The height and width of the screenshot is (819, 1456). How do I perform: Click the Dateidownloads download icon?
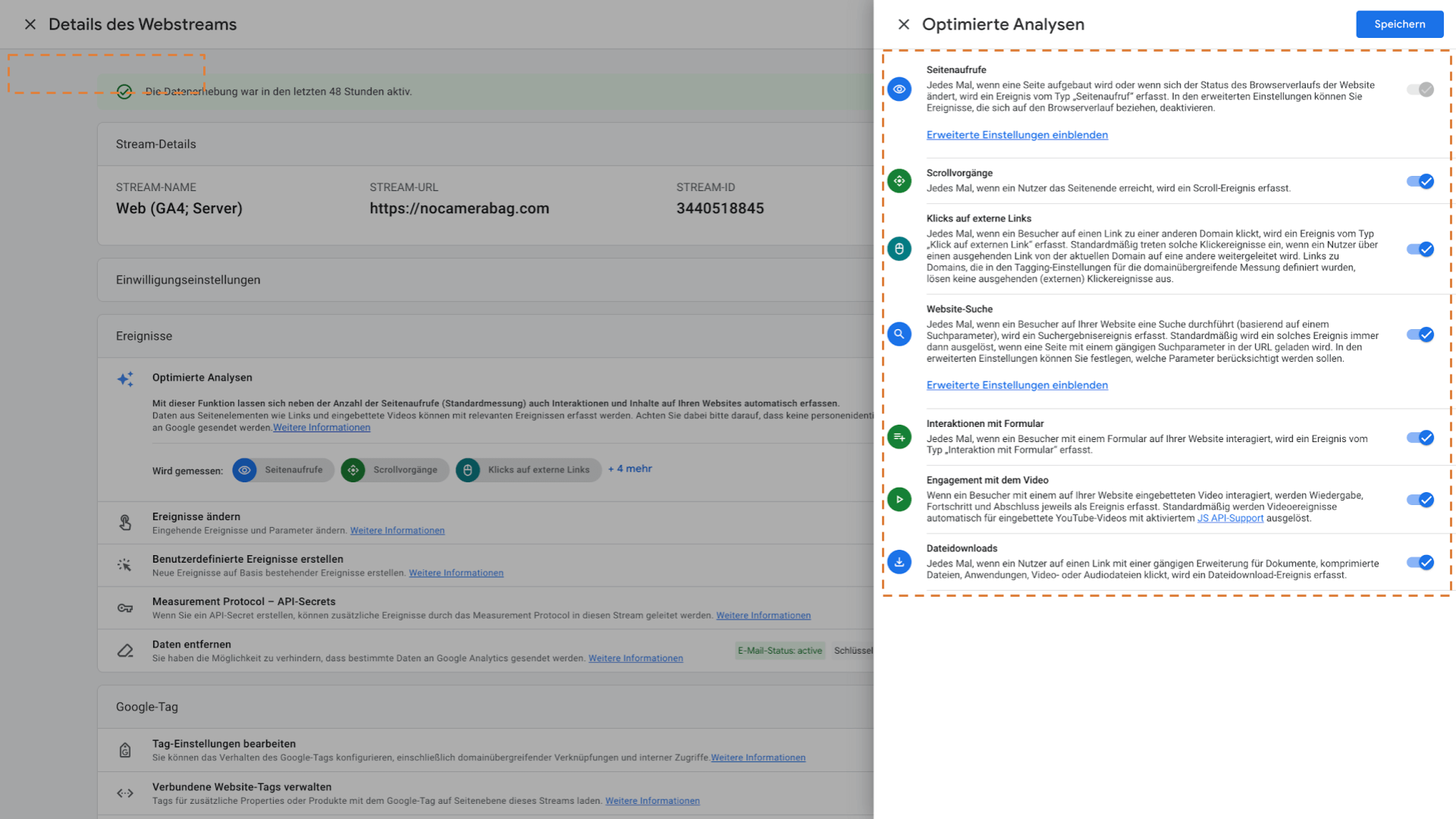tap(899, 563)
